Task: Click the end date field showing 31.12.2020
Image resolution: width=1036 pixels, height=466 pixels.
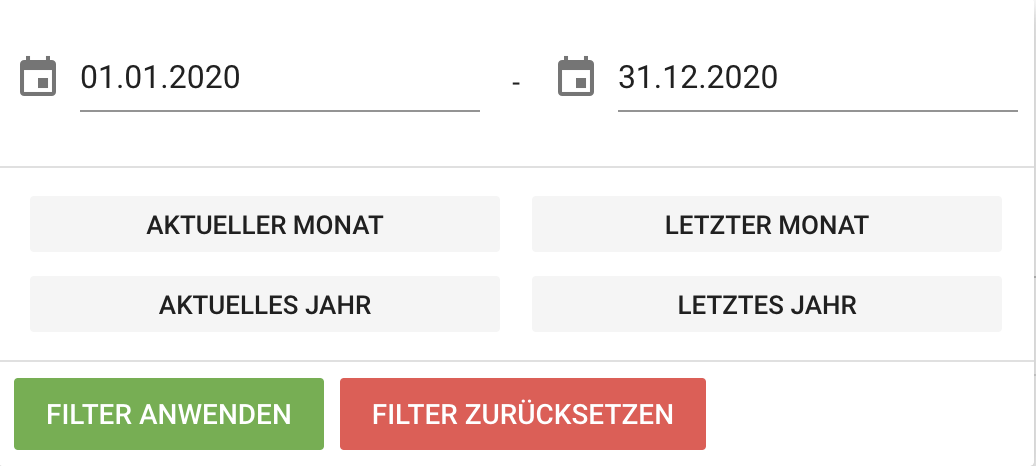Action: tap(816, 78)
